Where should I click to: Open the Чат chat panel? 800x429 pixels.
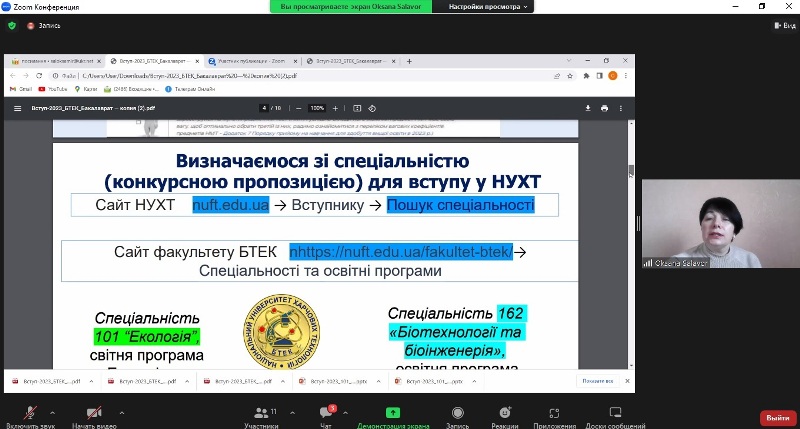coord(326,417)
